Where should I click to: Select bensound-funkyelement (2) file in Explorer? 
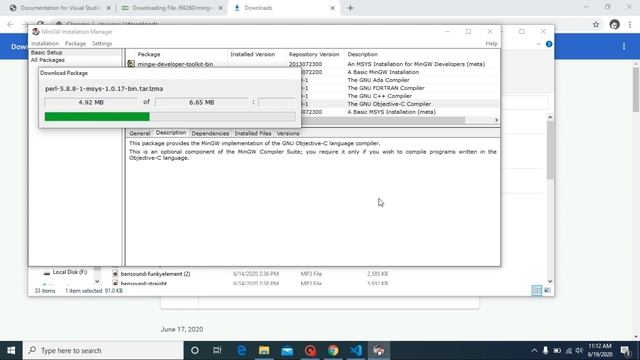point(155,274)
